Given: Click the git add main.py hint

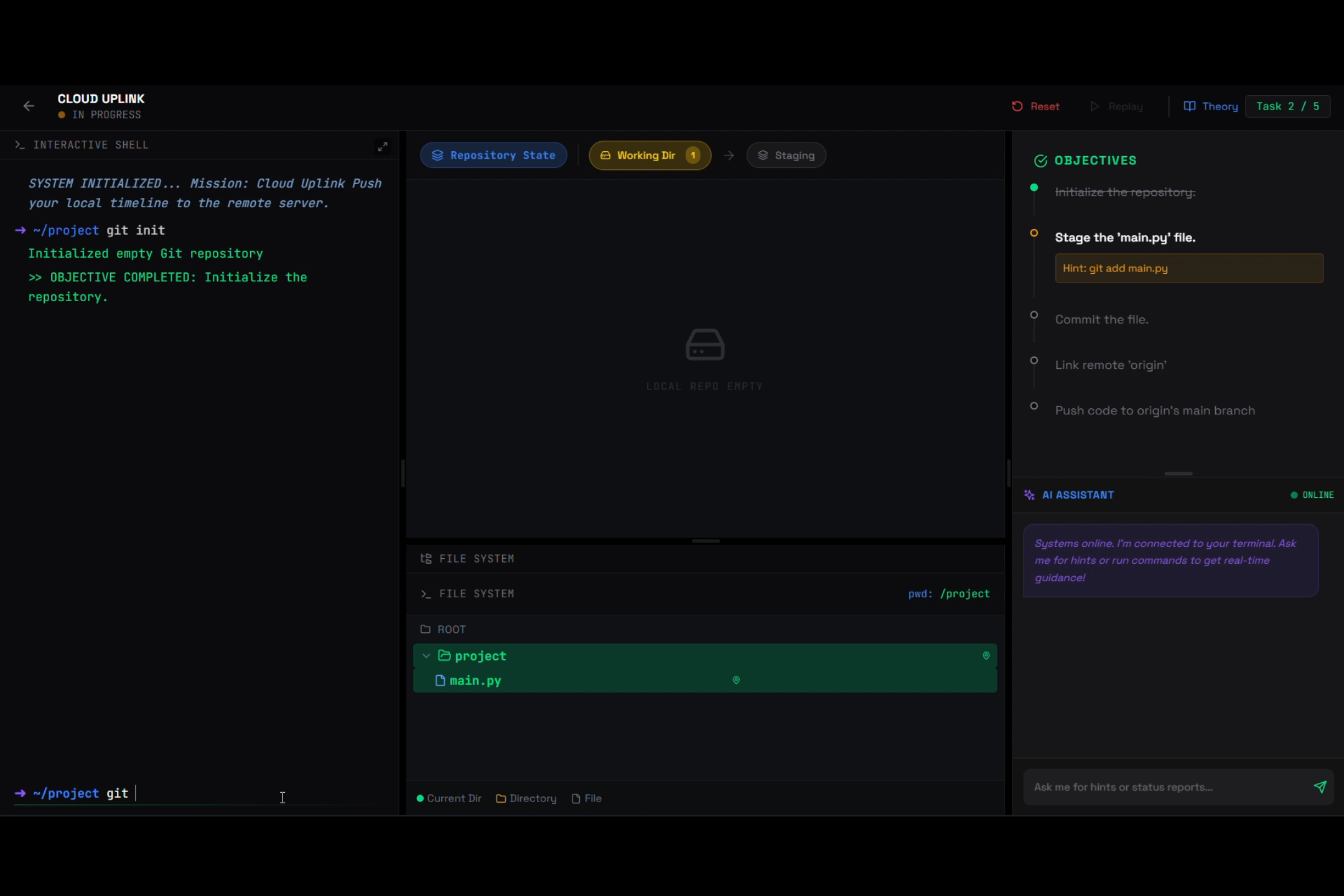Looking at the screenshot, I should 1188,268.
